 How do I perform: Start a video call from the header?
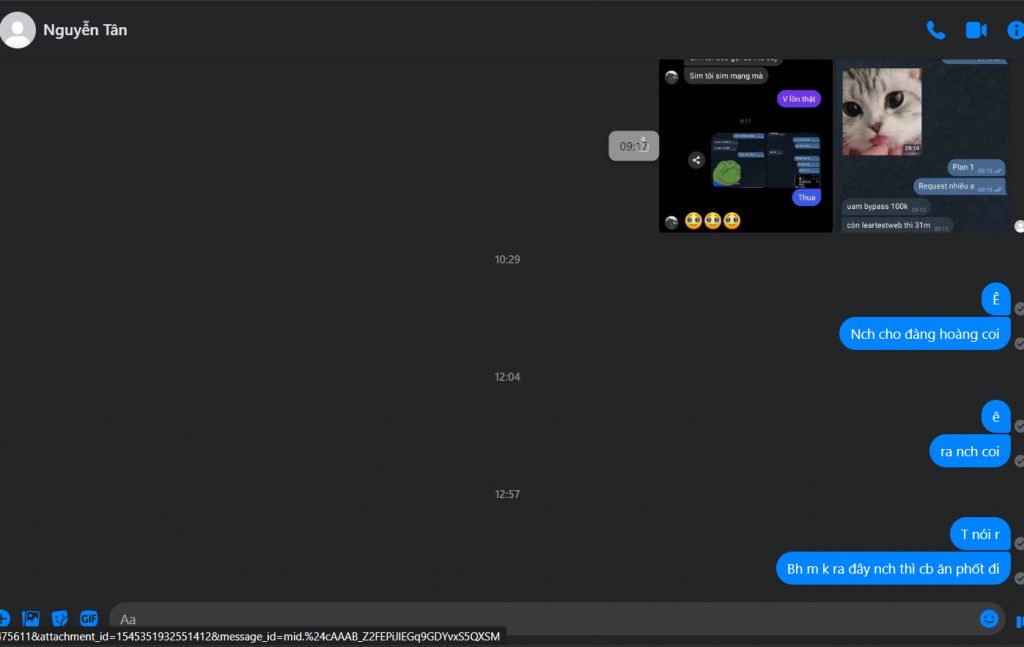pos(976,30)
